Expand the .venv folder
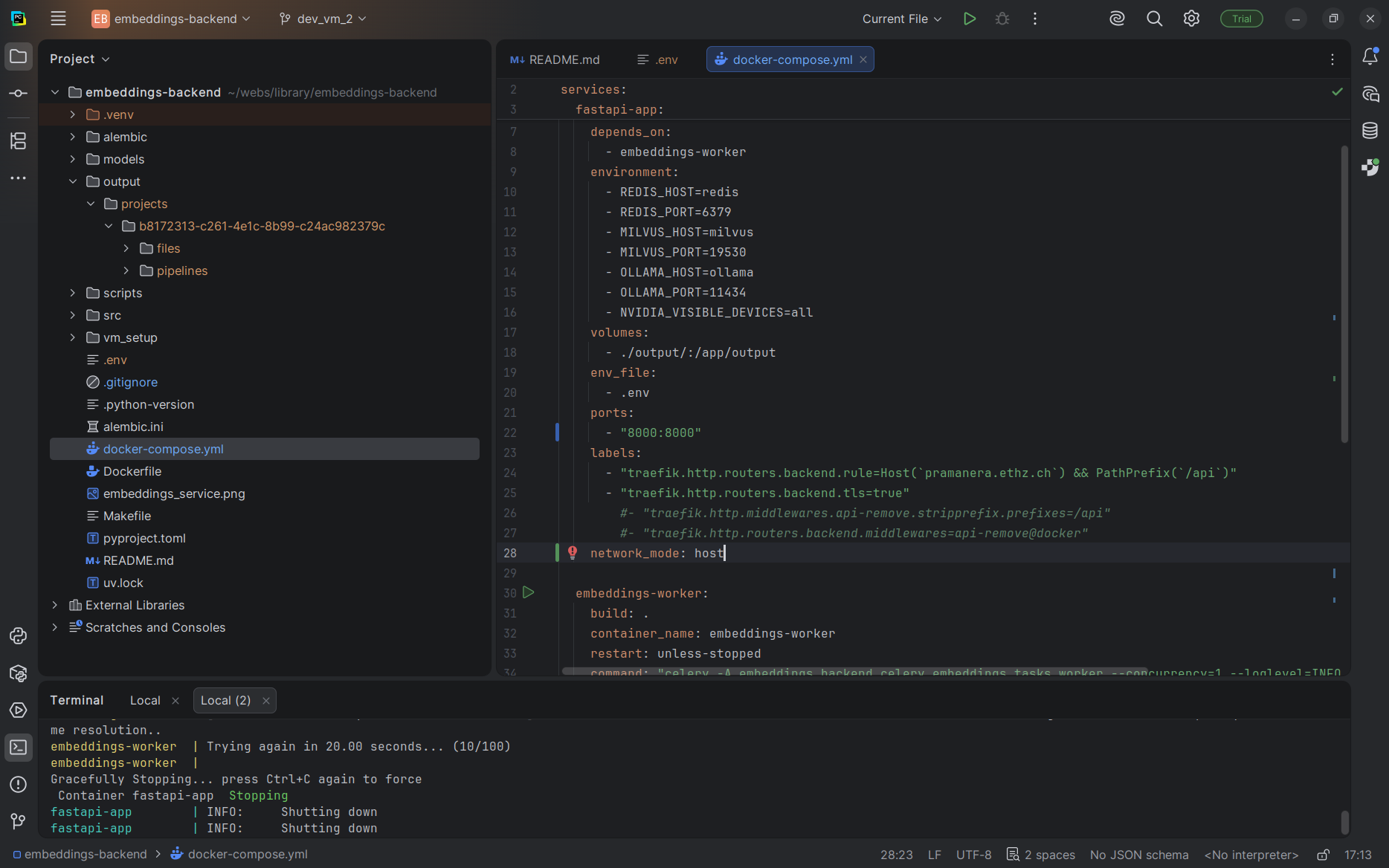 pos(72,114)
